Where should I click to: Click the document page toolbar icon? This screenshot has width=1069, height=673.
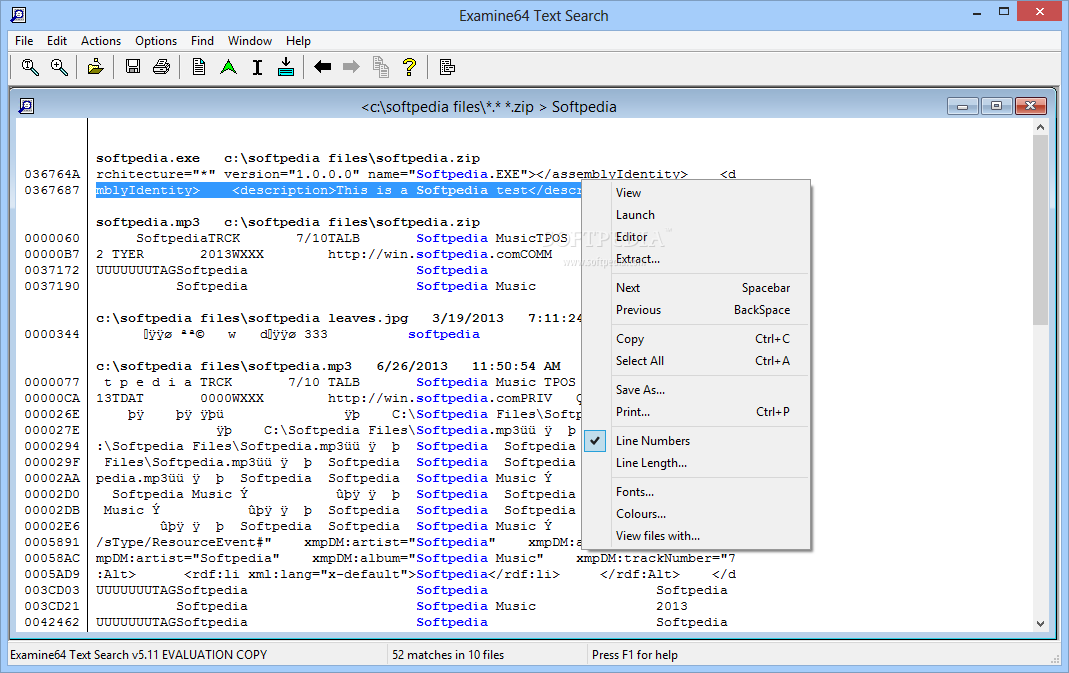pyautogui.click(x=198, y=67)
